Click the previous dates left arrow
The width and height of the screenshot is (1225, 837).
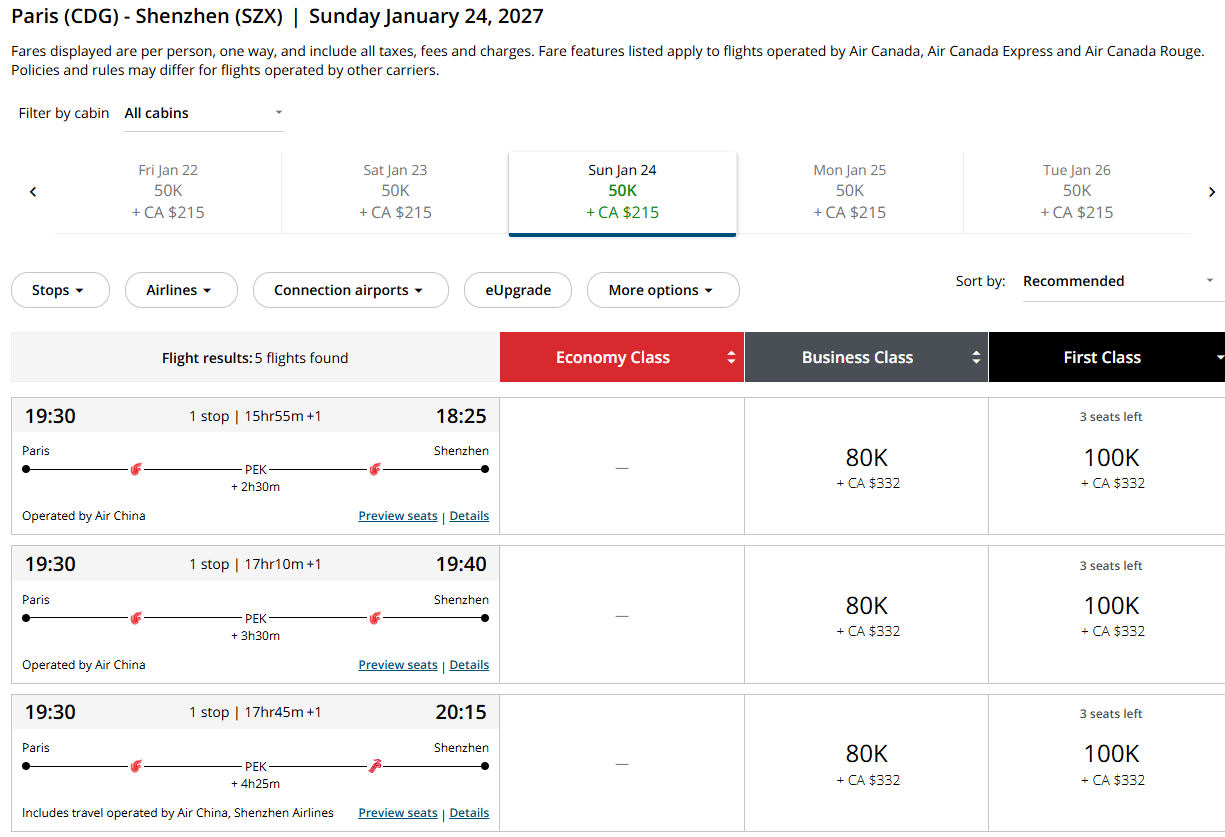click(x=33, y=192)
